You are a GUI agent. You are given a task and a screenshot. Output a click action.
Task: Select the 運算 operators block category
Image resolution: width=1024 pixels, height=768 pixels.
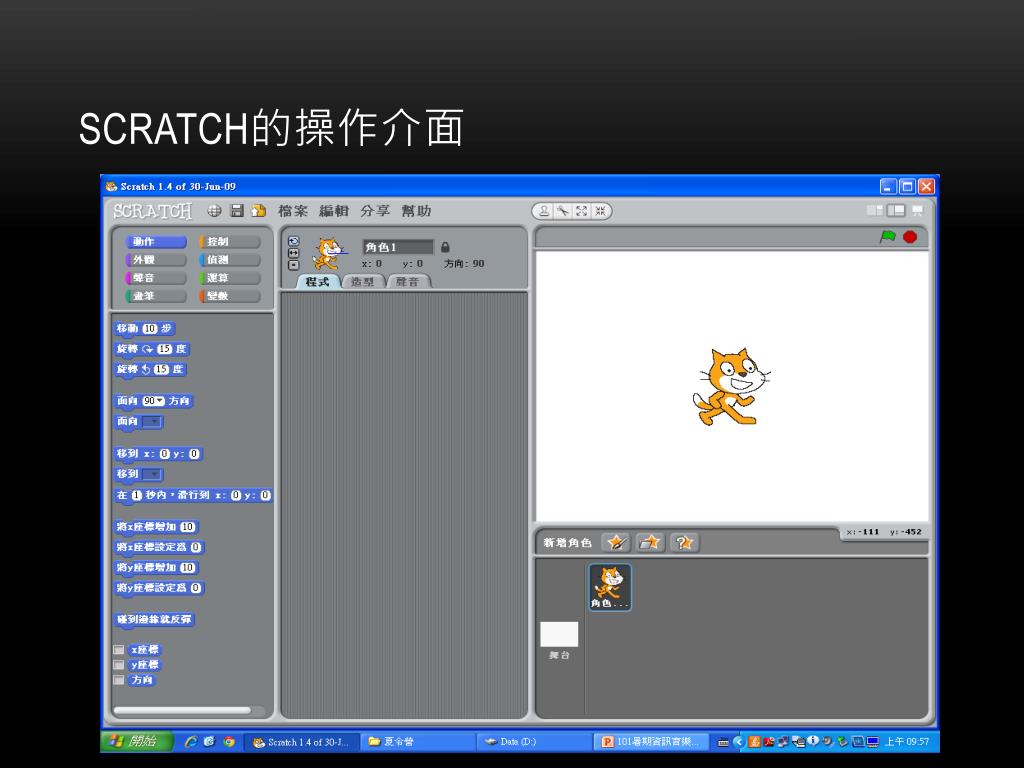point(230,278)
